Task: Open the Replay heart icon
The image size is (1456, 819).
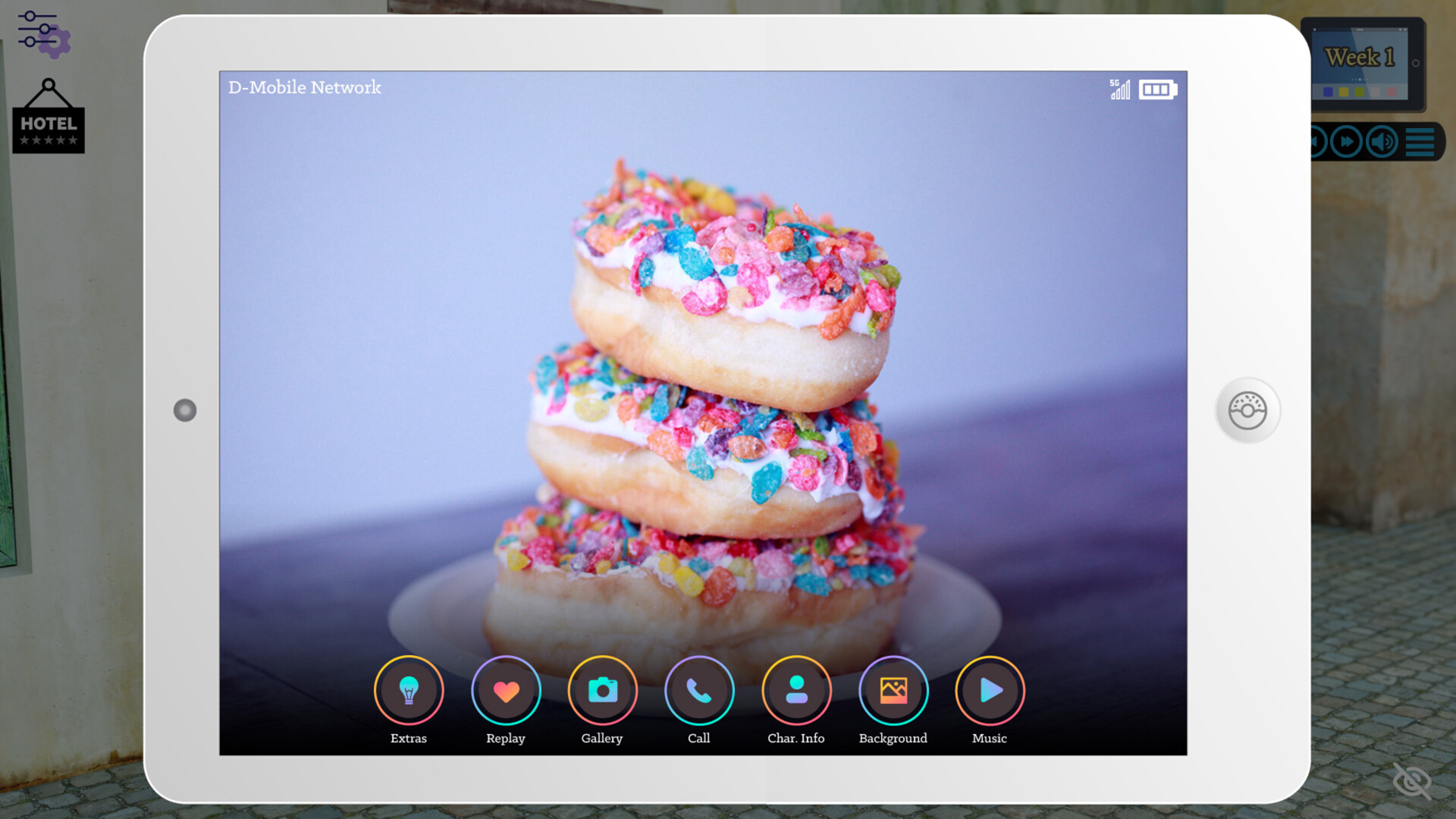Action: pos(505,690)
